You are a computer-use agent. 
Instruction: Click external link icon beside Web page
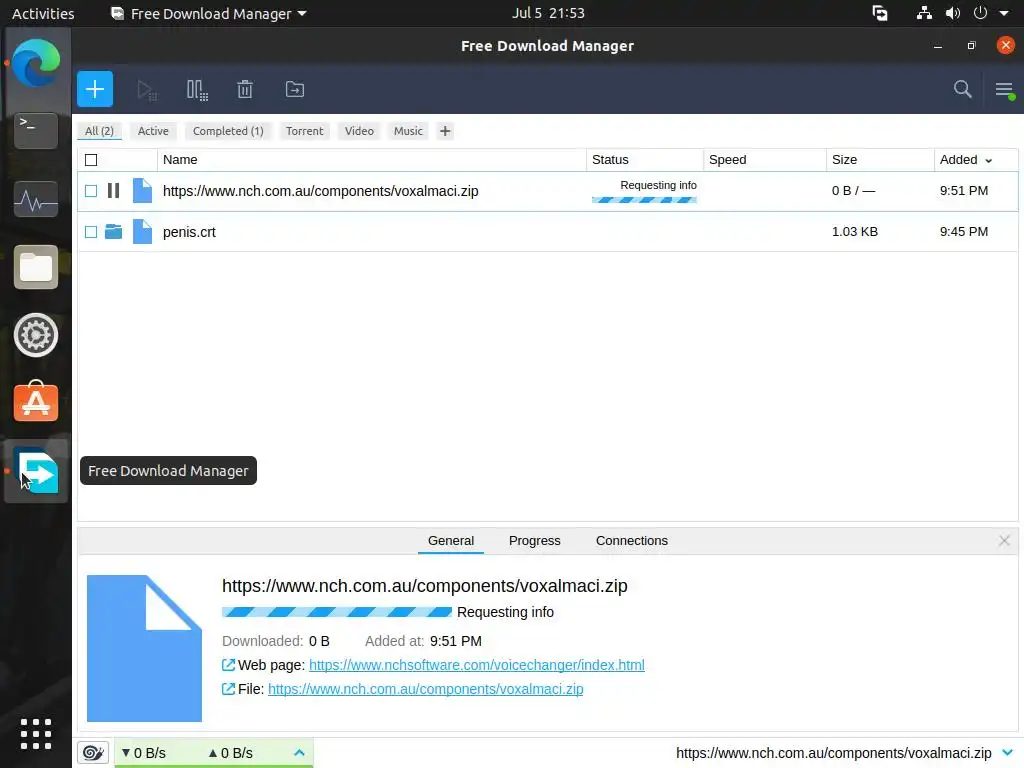tap(228, 665)
